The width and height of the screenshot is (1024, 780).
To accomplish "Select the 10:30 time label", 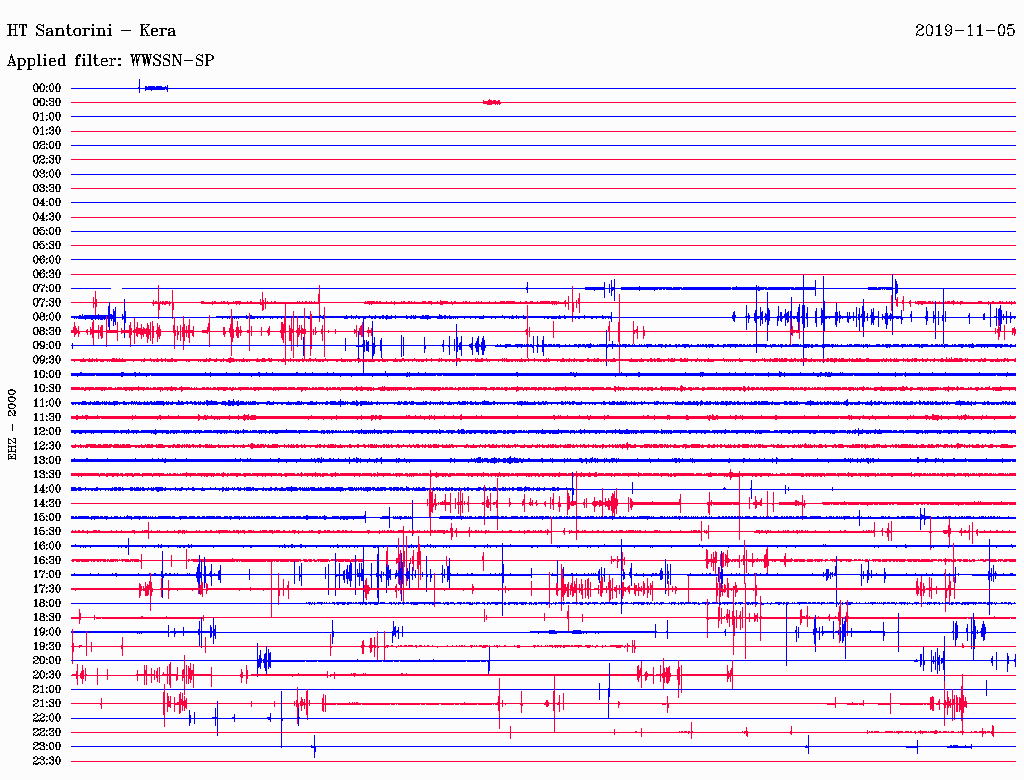I will pyautogui.click(x=46, y=389).
